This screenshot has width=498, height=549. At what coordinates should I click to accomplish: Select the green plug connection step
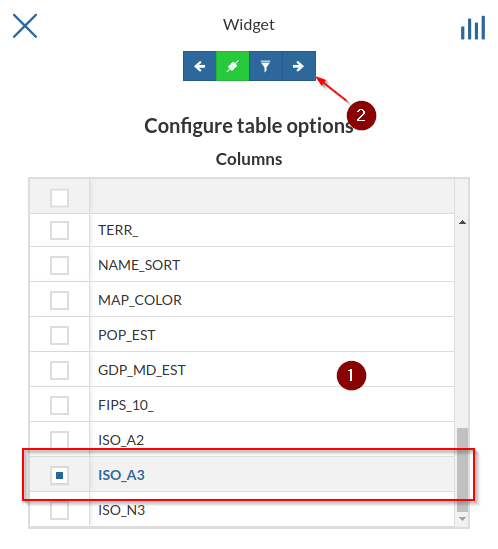click(x=233, y=66)
